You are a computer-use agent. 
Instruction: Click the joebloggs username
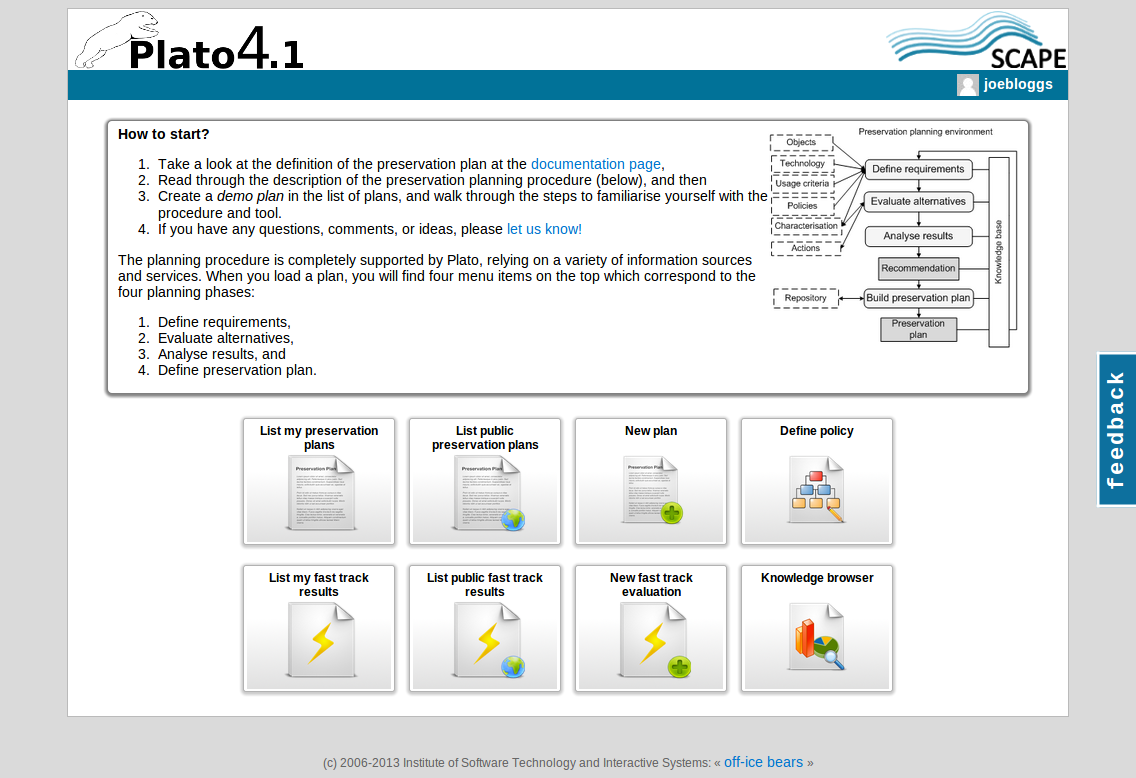tap(1018, 85)
